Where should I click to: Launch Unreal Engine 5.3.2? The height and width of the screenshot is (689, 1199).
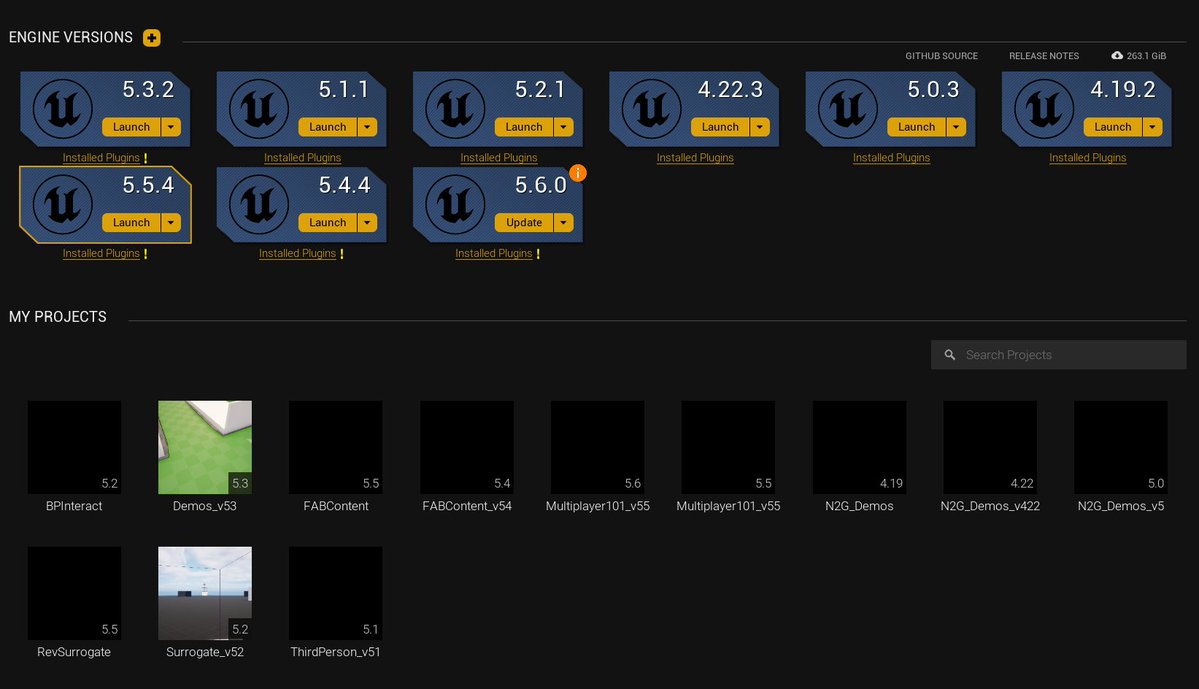[x=132, y=127]
